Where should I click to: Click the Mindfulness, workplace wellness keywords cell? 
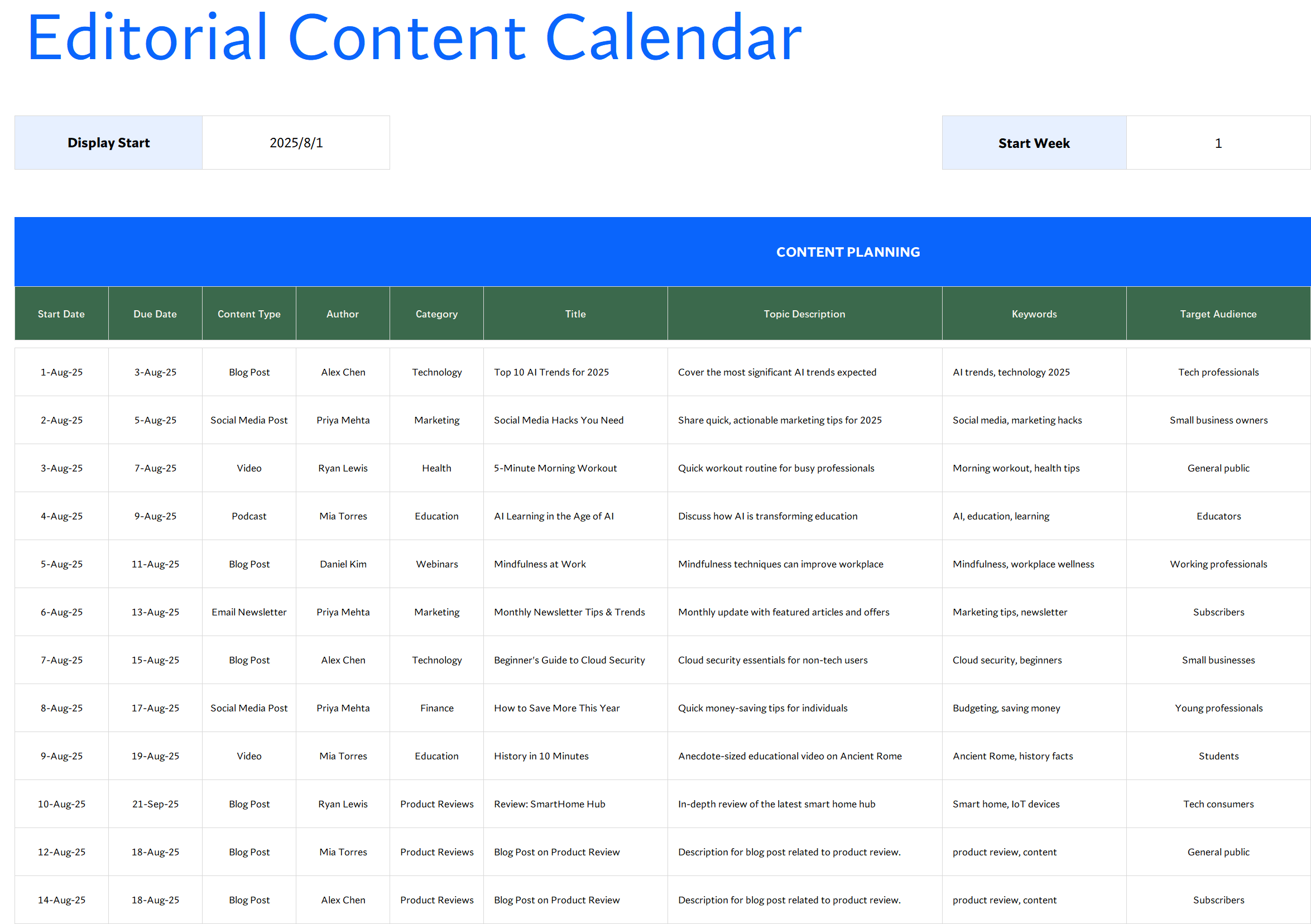click(1034, 564)
